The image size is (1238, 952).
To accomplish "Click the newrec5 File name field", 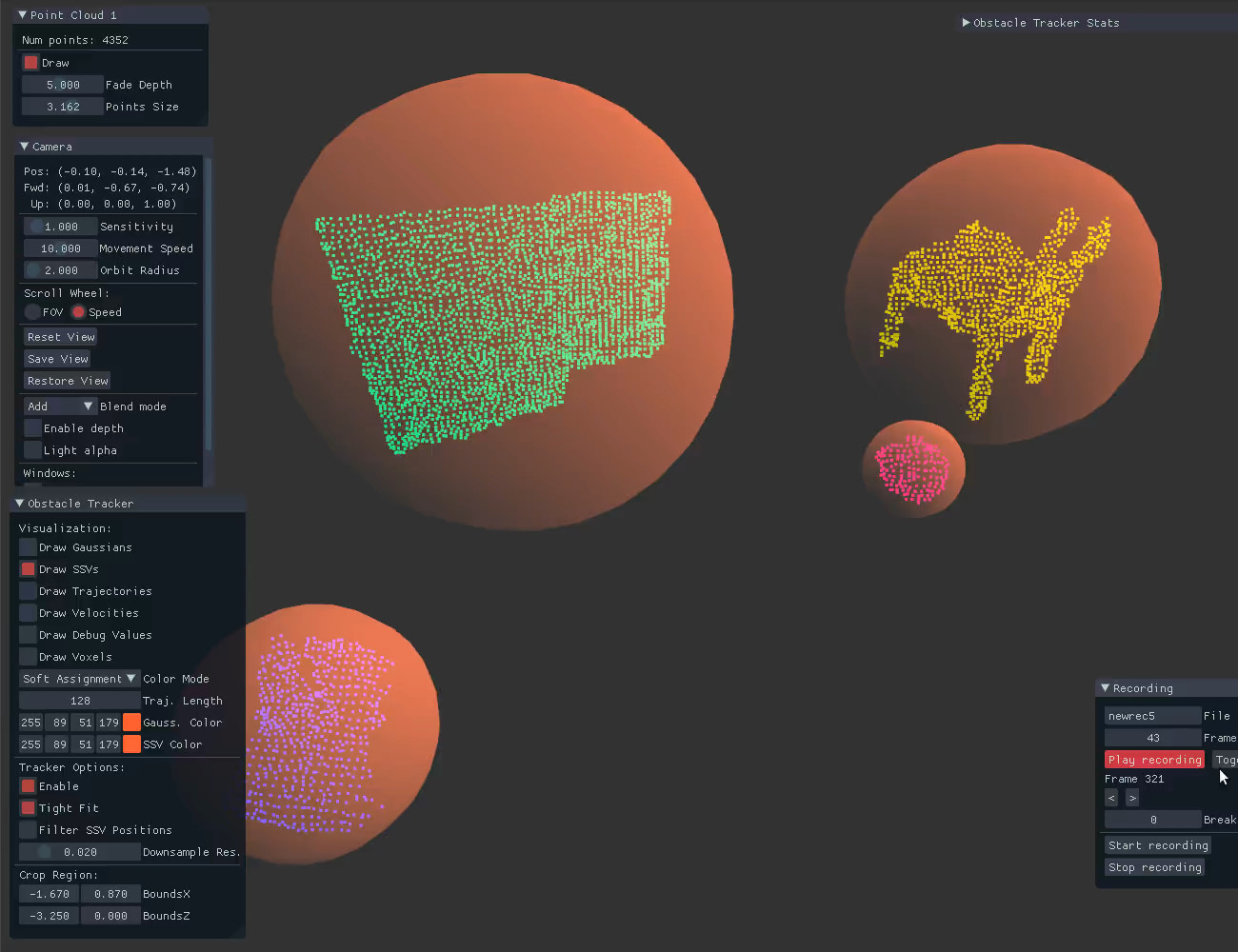I will click(x=1151, y=715).
